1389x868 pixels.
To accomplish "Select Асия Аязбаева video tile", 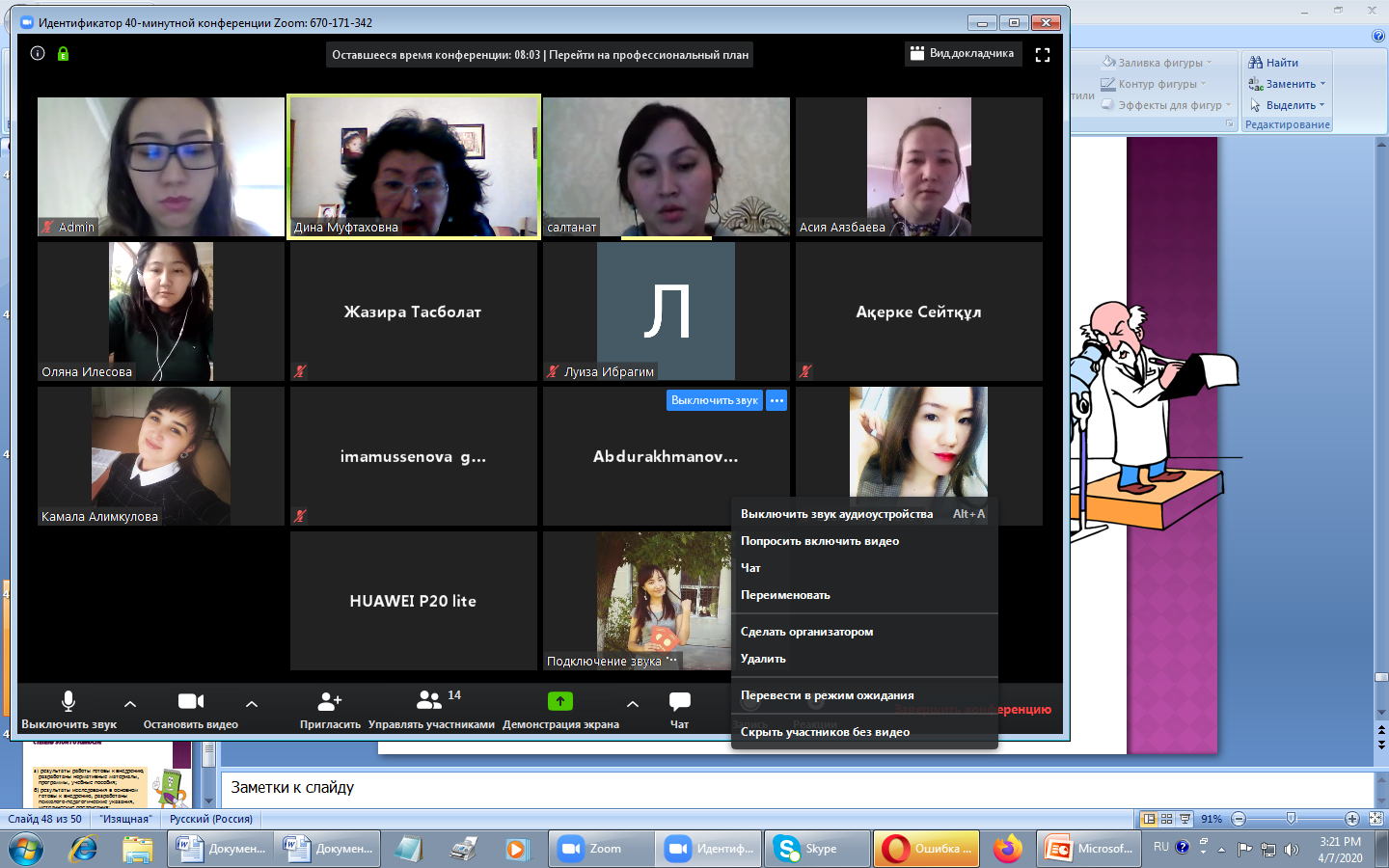I will (919, 166).
